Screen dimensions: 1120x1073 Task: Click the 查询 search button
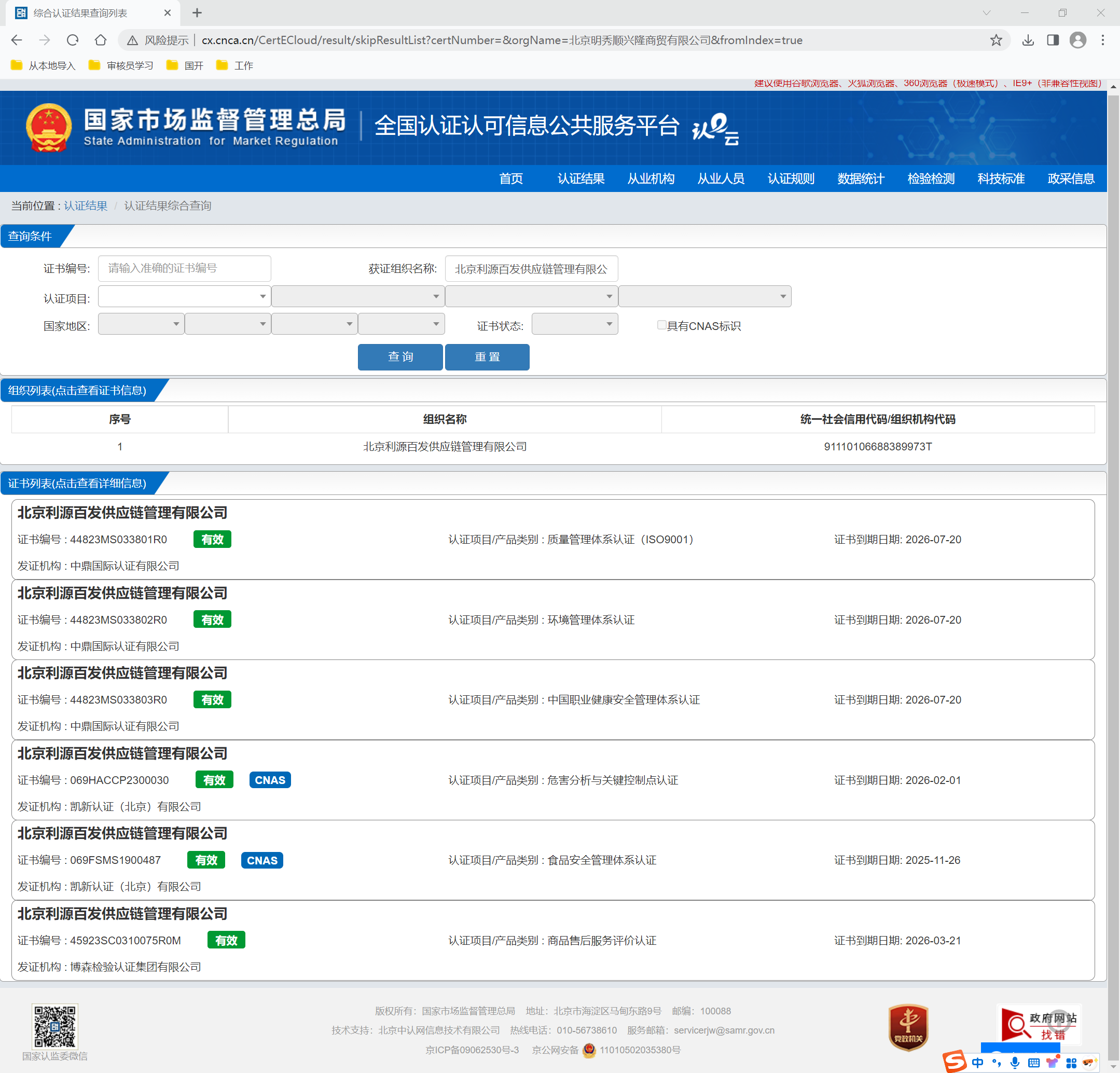[x=400, y=356]
